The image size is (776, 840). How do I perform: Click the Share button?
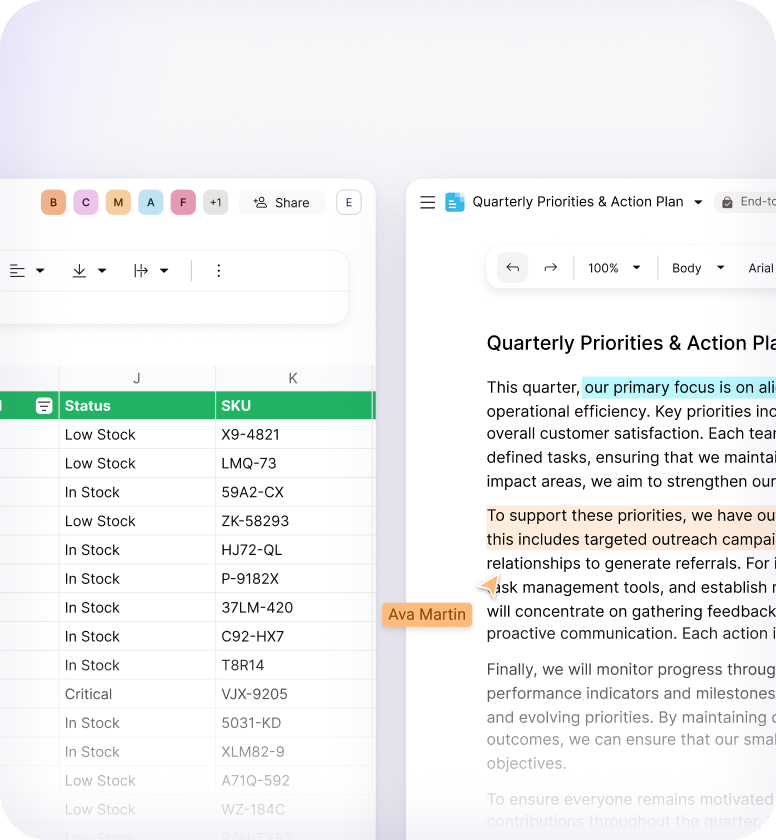(282, 203)
